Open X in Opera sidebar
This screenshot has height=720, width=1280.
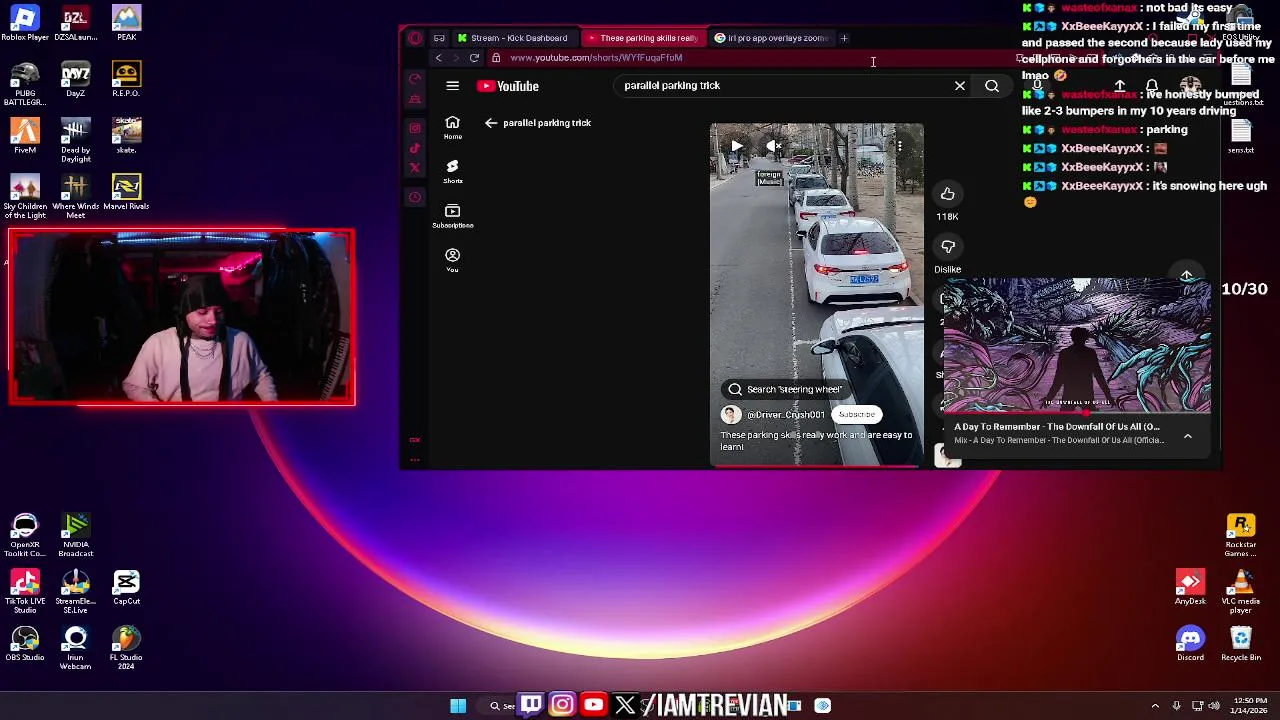point(415,167)
